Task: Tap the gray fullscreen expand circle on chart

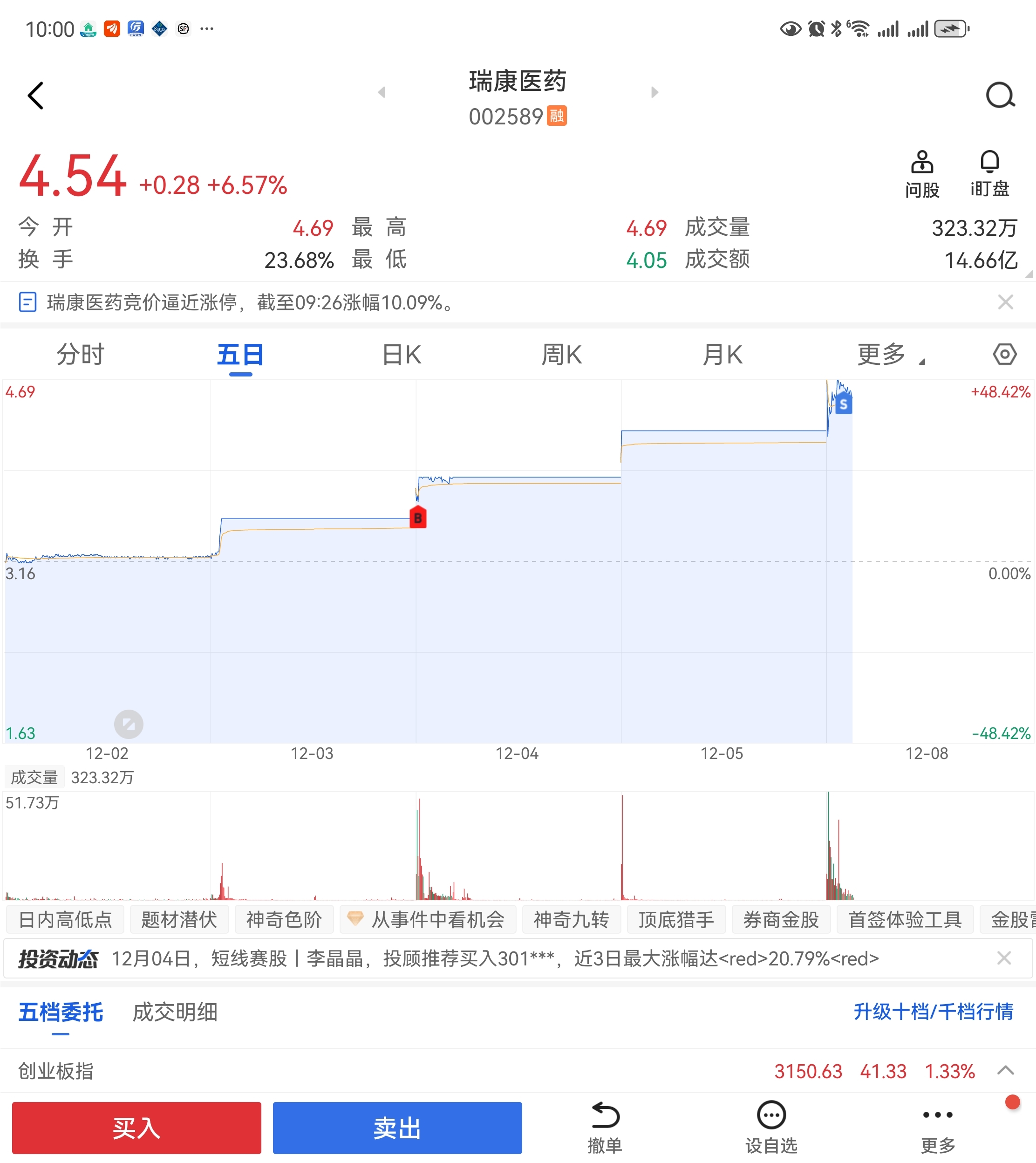Action: (129, 724)
